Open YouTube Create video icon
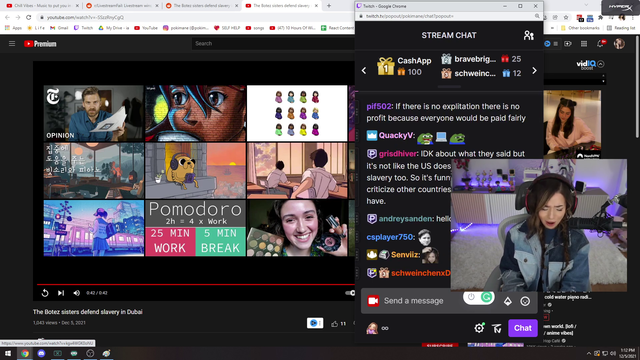The height and width of the screenshot is (360, 640). [x=568, y=44]
